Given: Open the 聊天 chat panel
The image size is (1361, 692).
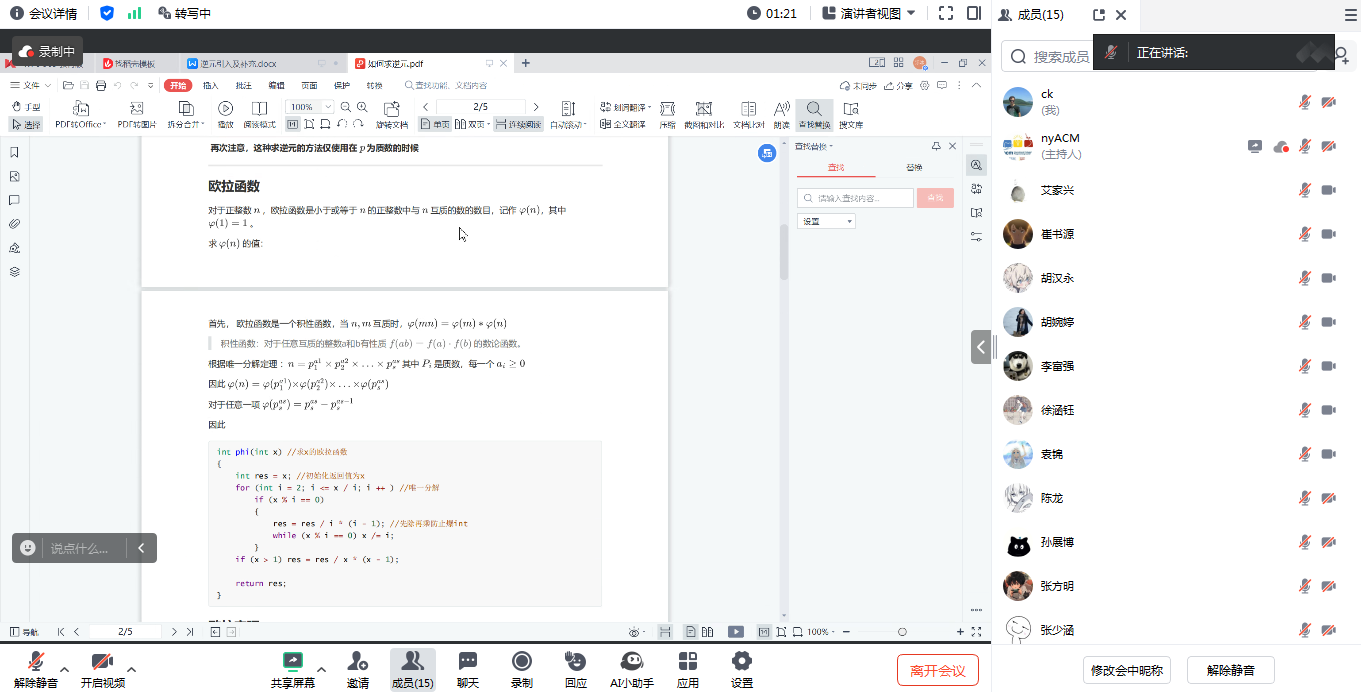Looking at the screenshot, I should pyautogui.click(x=467, y=668).
